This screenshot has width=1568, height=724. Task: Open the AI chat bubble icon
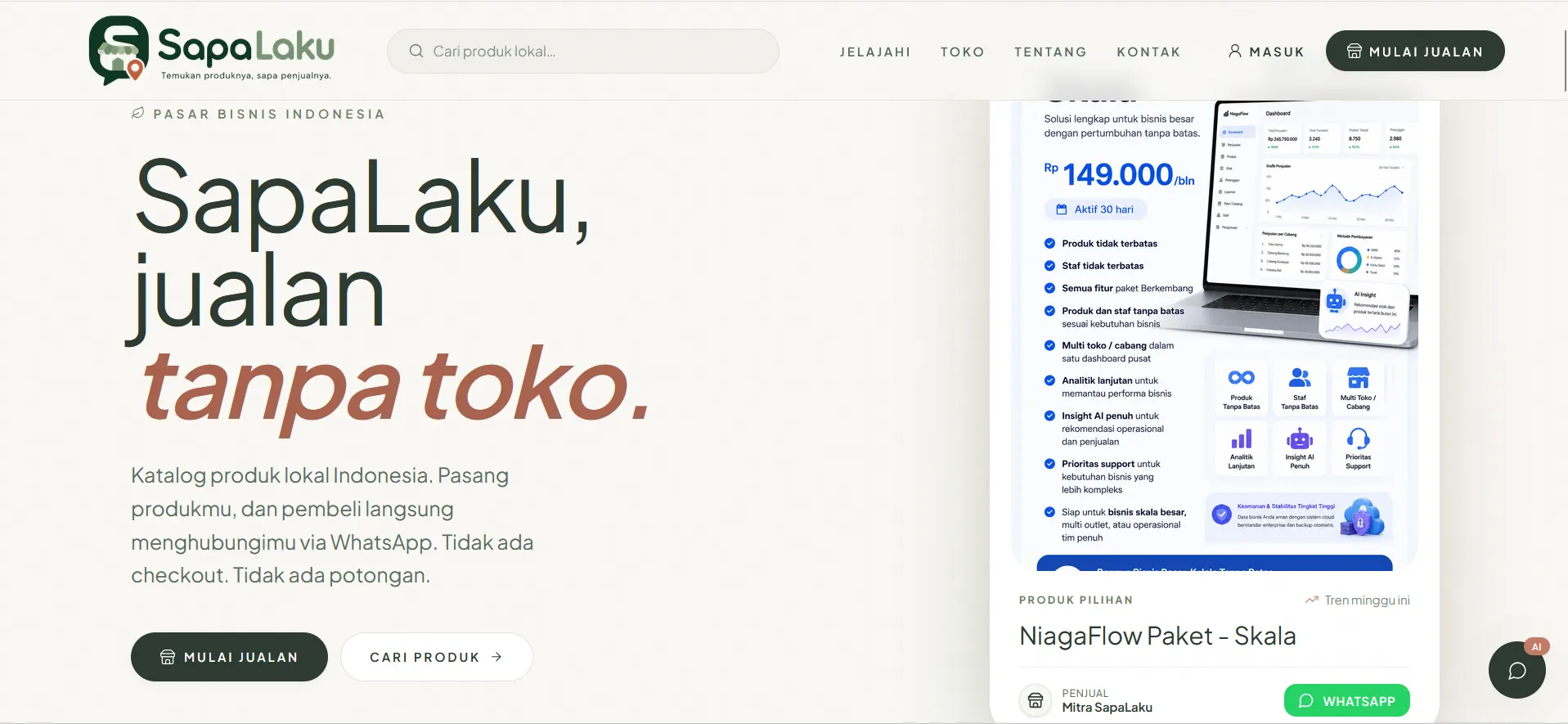pos(1516,670)
